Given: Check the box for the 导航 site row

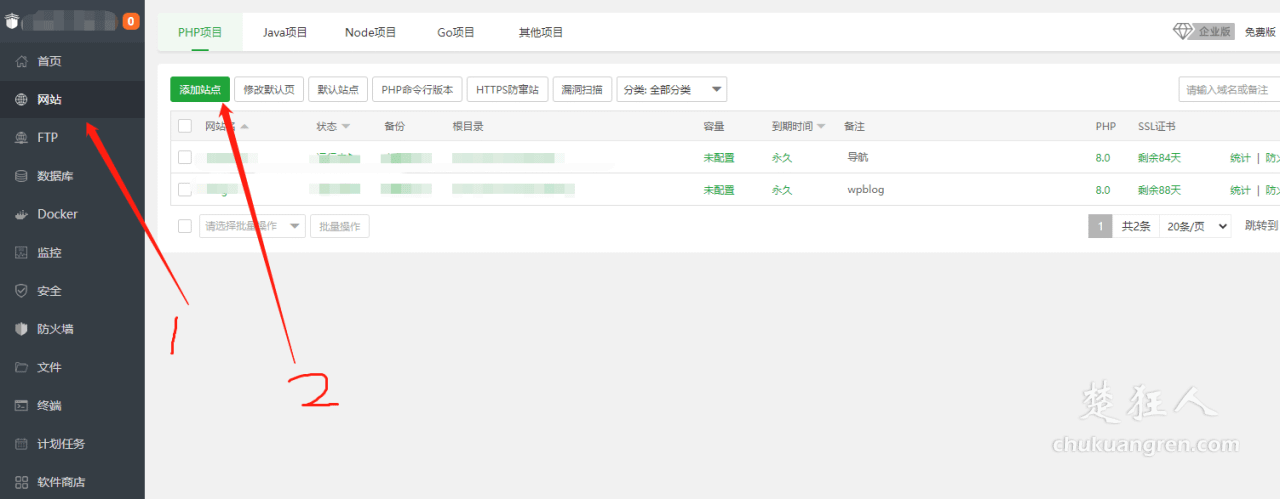Looking at the screenshot, I should [185, 158].
